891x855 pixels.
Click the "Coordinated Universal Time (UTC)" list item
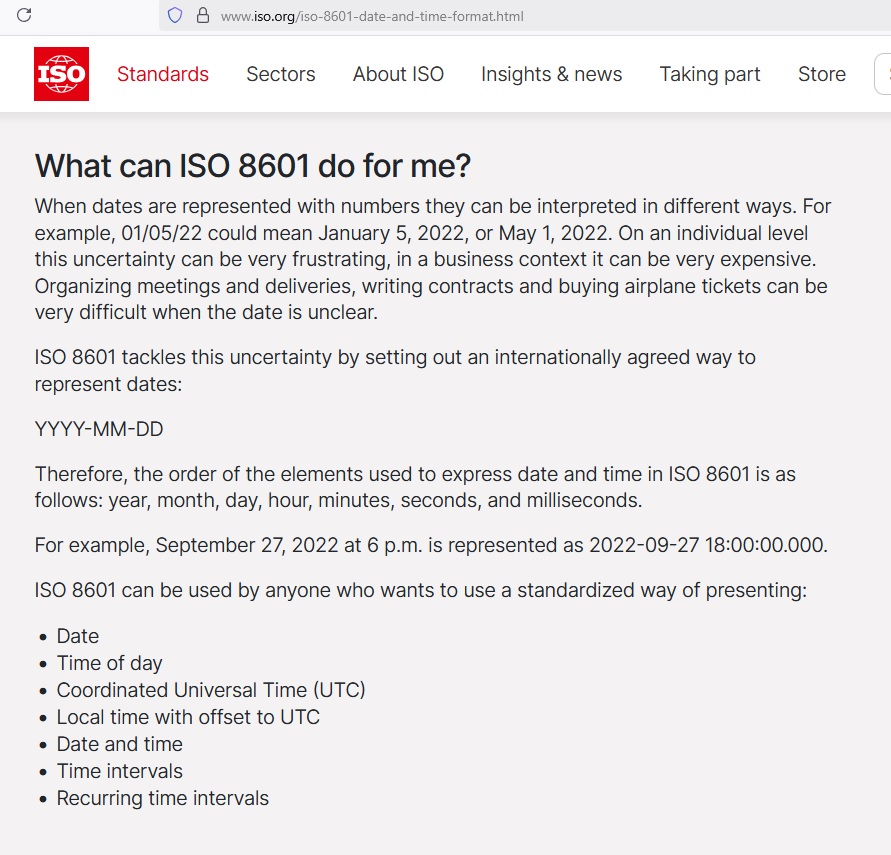pos(211,690)
